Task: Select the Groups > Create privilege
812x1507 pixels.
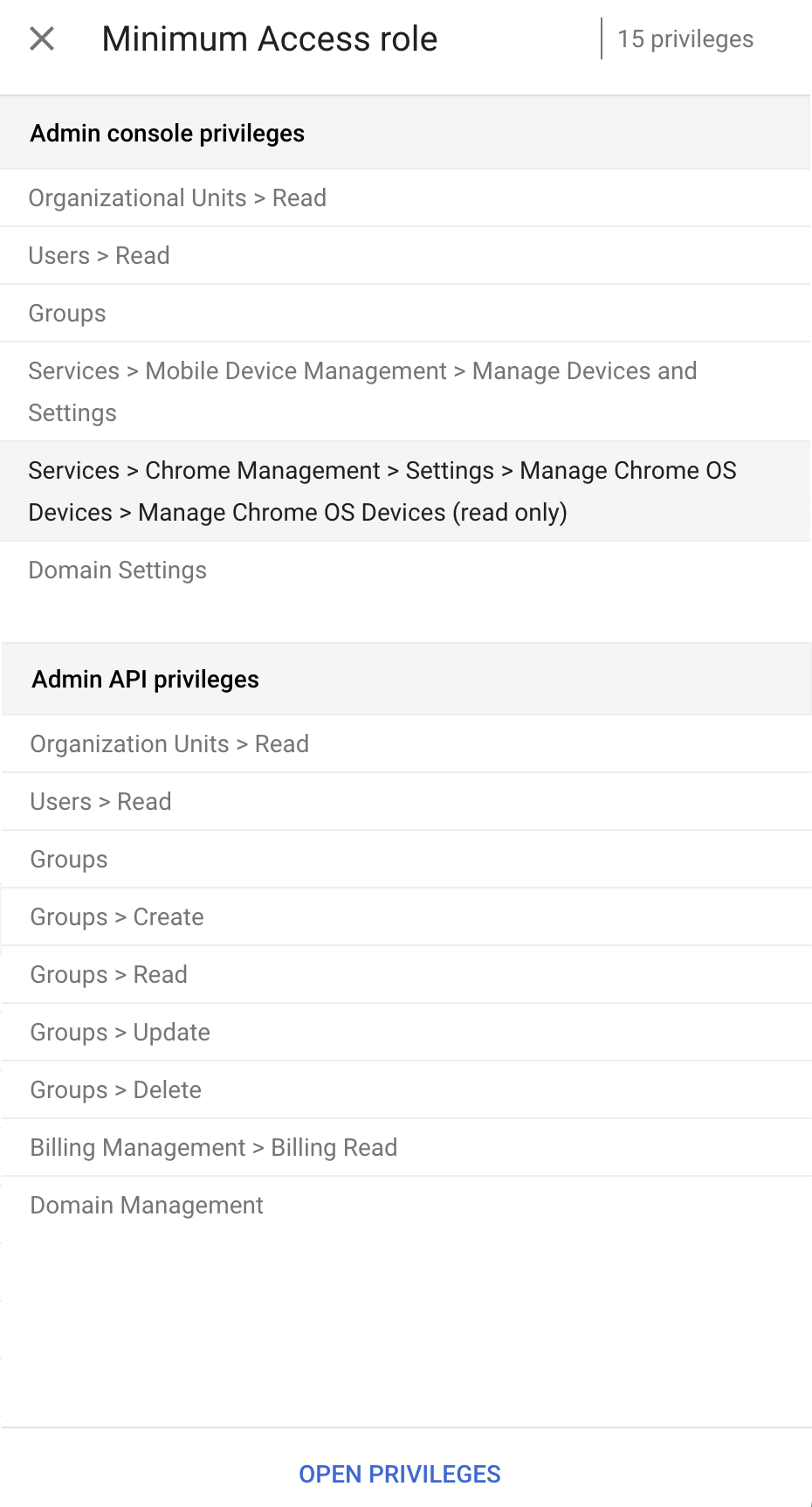Action: [x=117, y=917]
